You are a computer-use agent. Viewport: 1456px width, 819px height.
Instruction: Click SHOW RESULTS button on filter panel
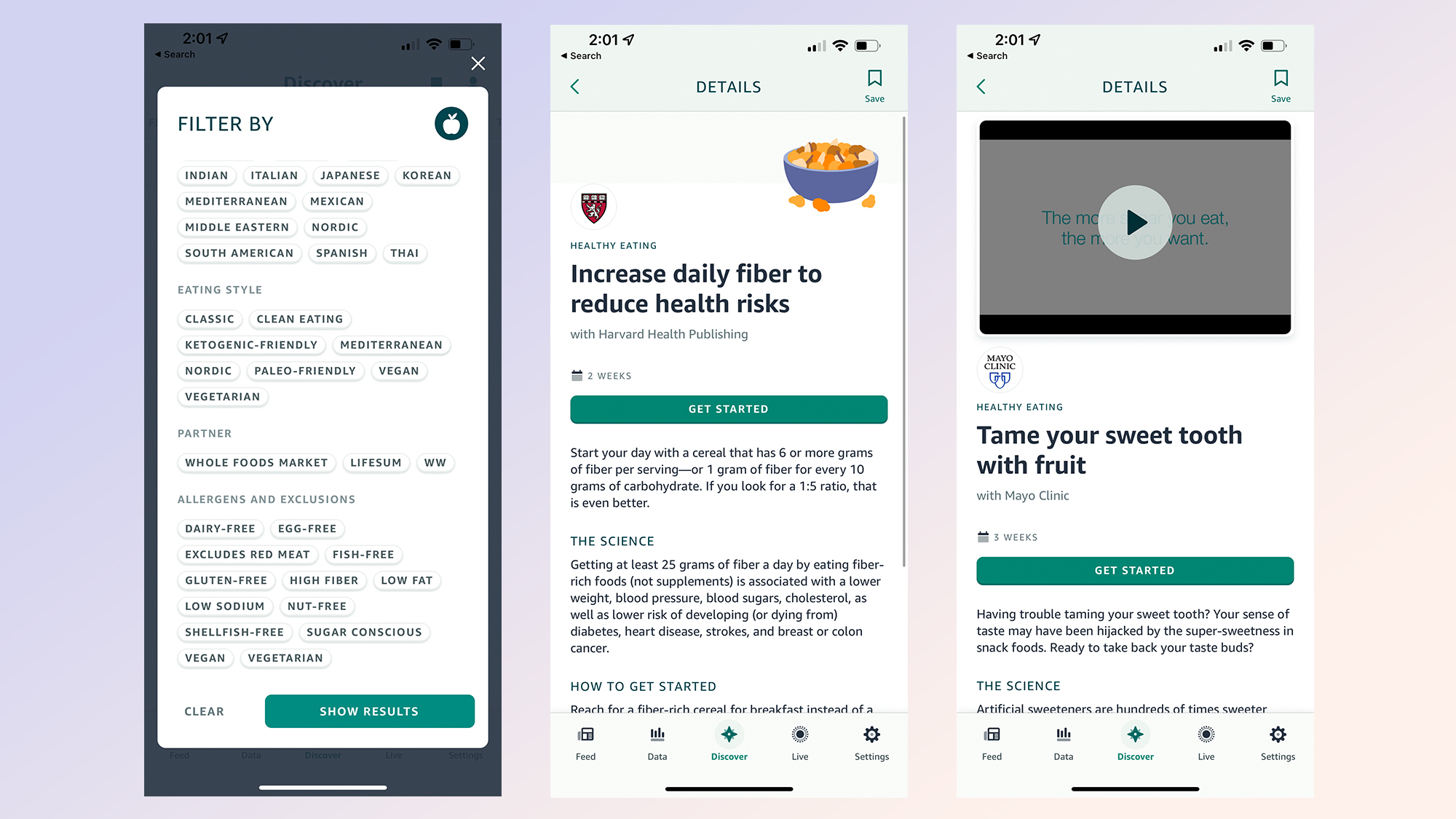tap(369, 711)
